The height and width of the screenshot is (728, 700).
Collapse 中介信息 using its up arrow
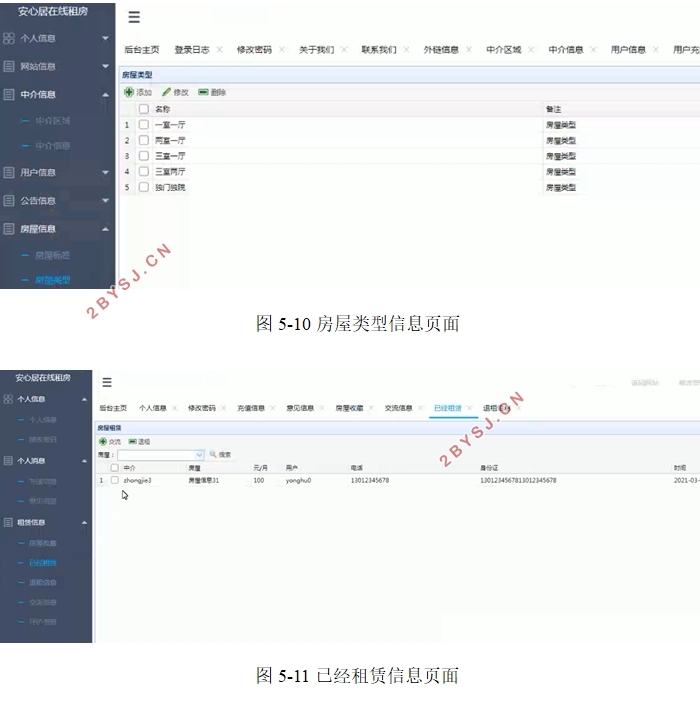[106, 95]
